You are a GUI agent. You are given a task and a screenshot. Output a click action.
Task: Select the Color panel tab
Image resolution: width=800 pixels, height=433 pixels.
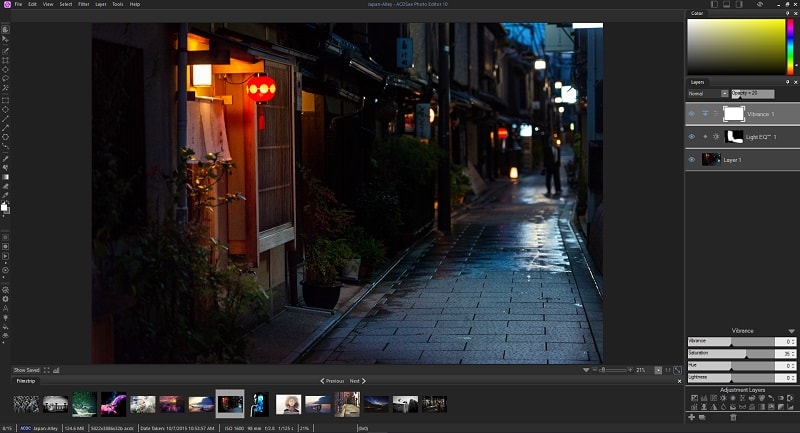tap(697, 13)
